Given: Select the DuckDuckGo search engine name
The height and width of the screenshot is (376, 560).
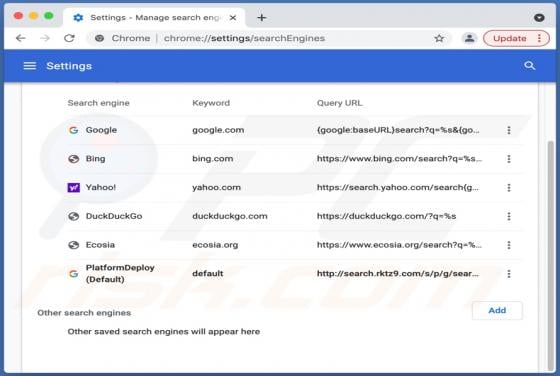Looking at the screenshot, I should (x=114, y=216).
